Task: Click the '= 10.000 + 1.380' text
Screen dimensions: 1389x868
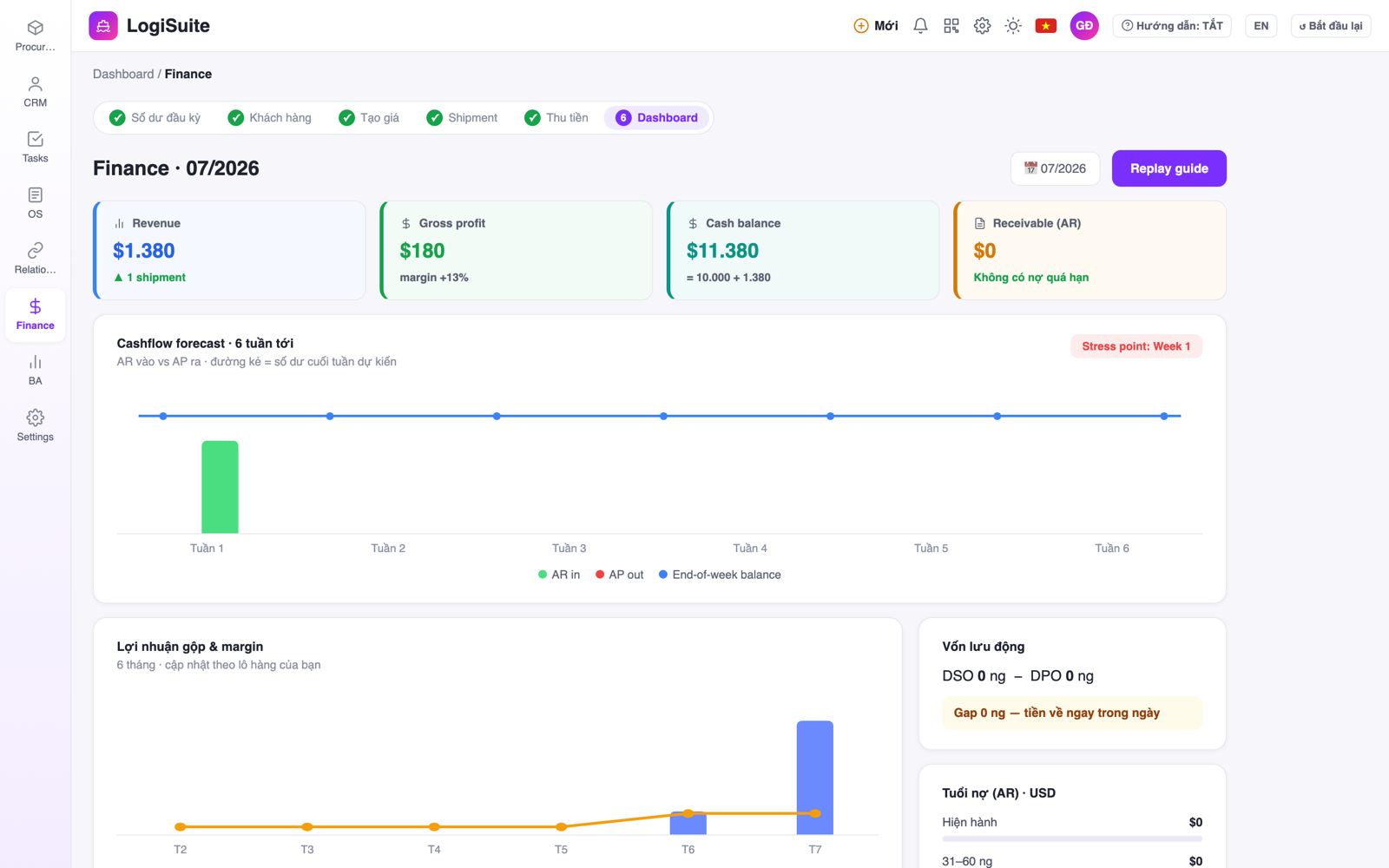Action: click(728, 278)
